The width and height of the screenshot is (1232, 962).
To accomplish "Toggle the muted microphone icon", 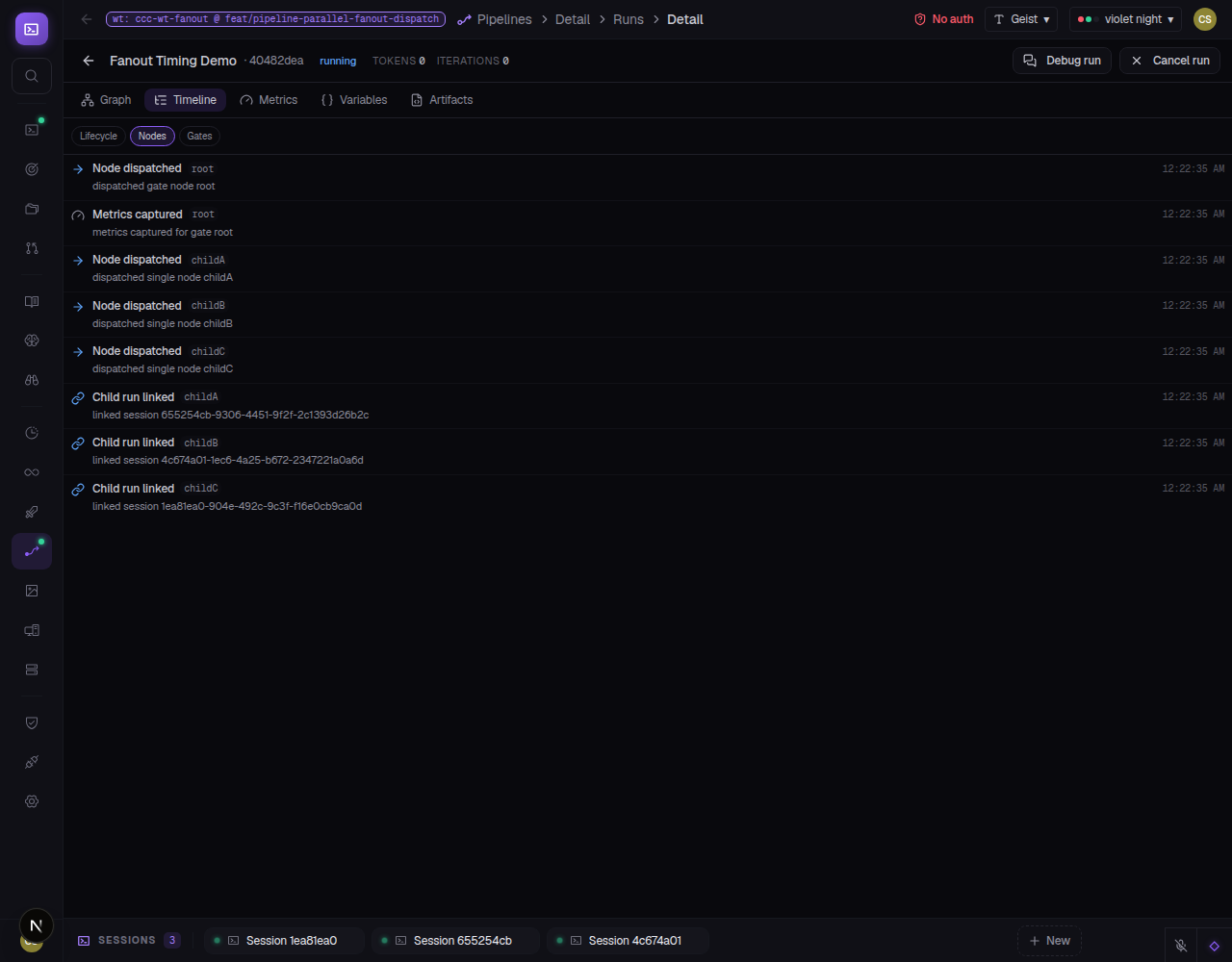I will tap(1181, 945).
